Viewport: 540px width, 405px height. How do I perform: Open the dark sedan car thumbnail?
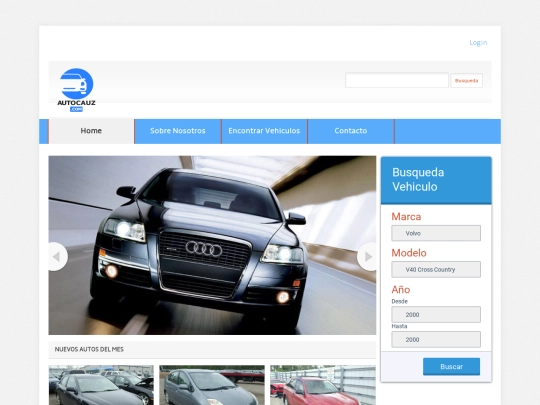101,385
